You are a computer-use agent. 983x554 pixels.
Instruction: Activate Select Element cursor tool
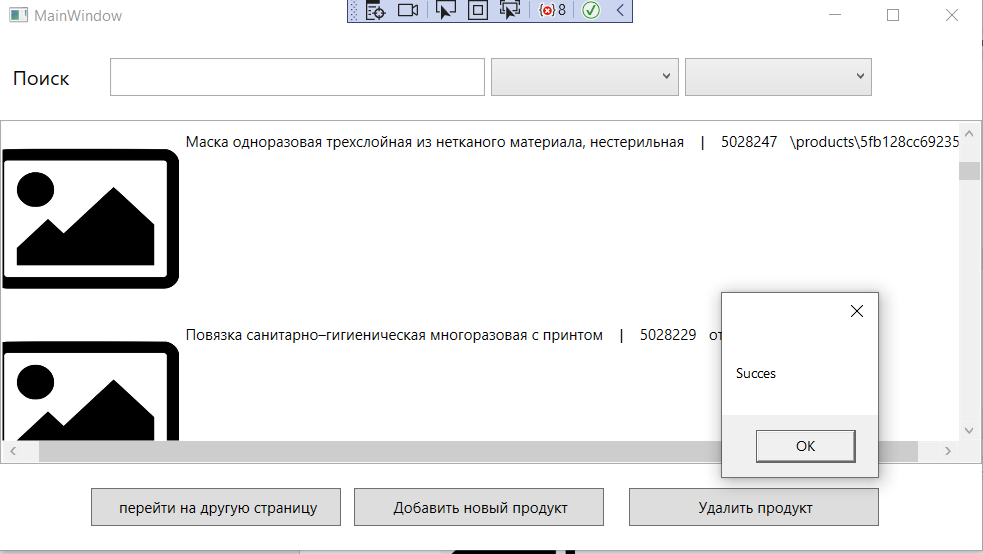[446, 11]
